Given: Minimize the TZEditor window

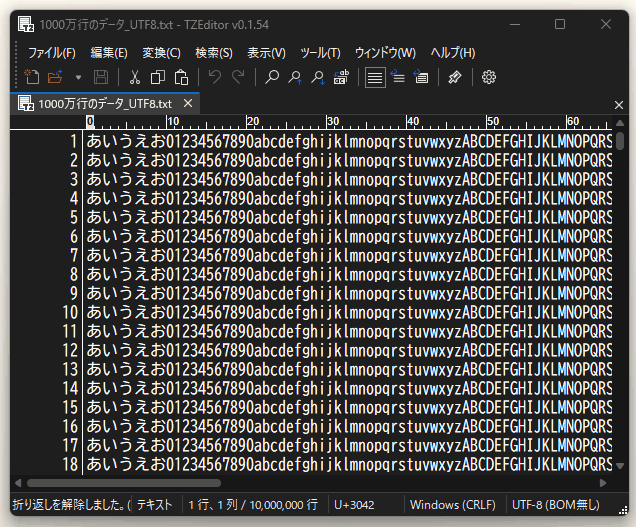Looking at the screenshot, I should [515, 24].
